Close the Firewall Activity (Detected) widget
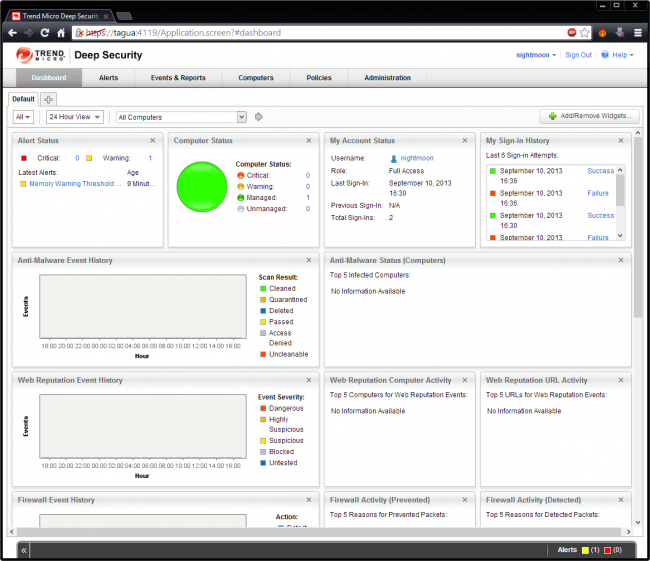 tap(621, 500)
